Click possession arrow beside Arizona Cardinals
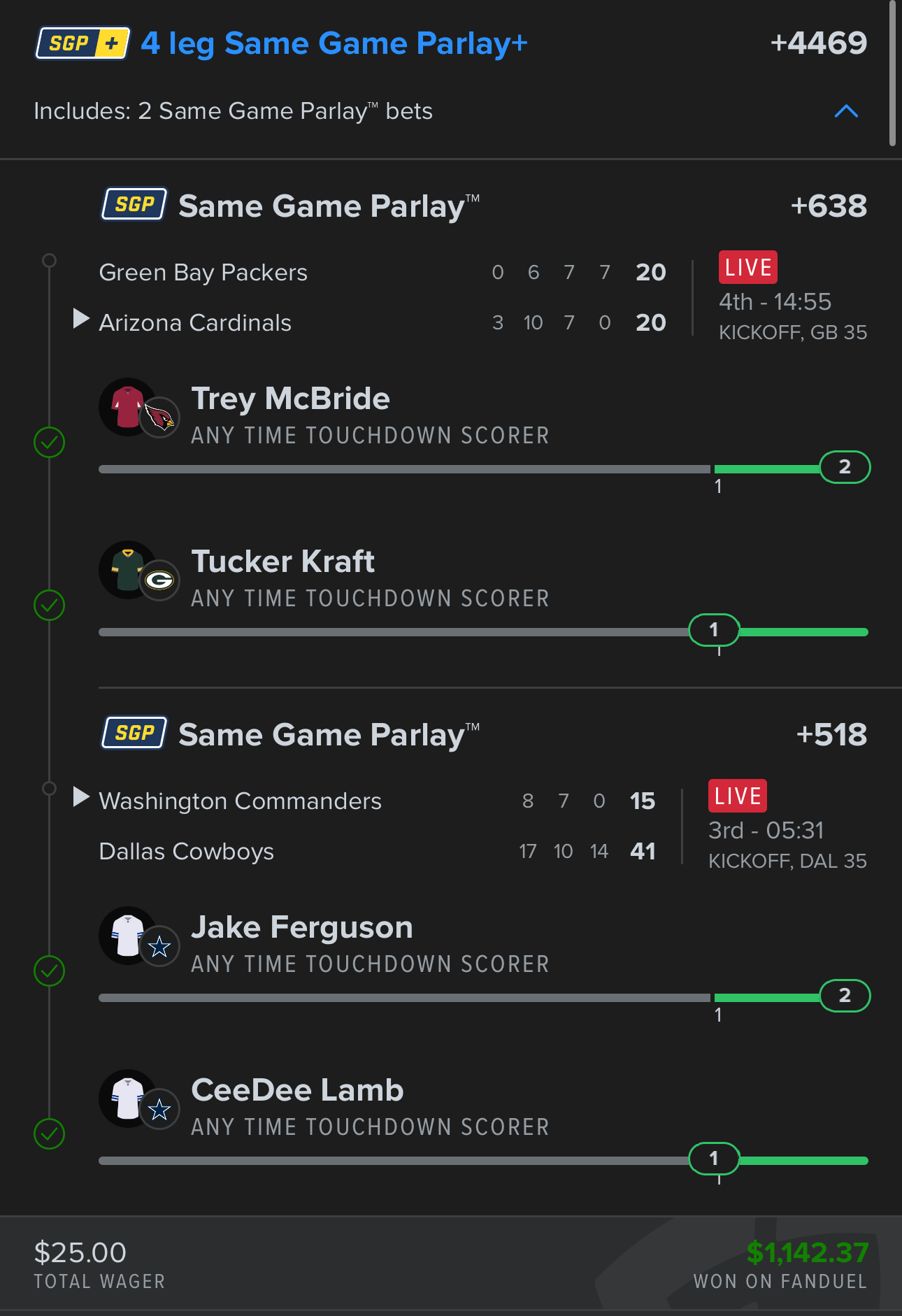The width and height of the screenshot is (902, 1316). pos(81,319)
